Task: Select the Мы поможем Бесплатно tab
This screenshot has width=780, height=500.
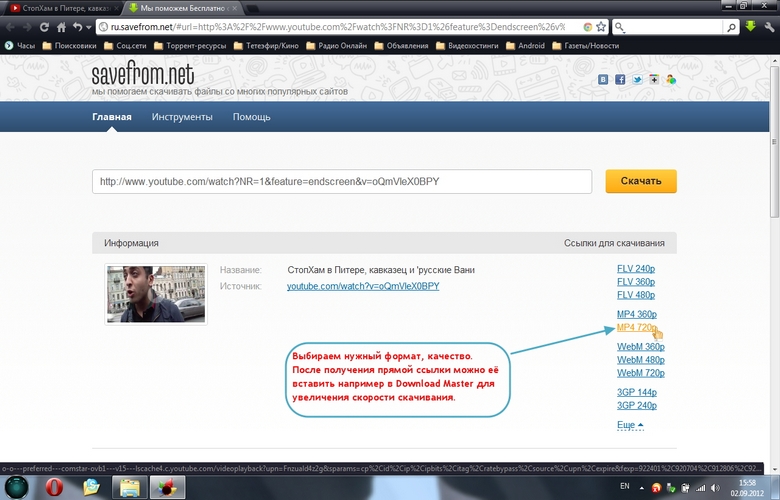Action: click(183, 8)
